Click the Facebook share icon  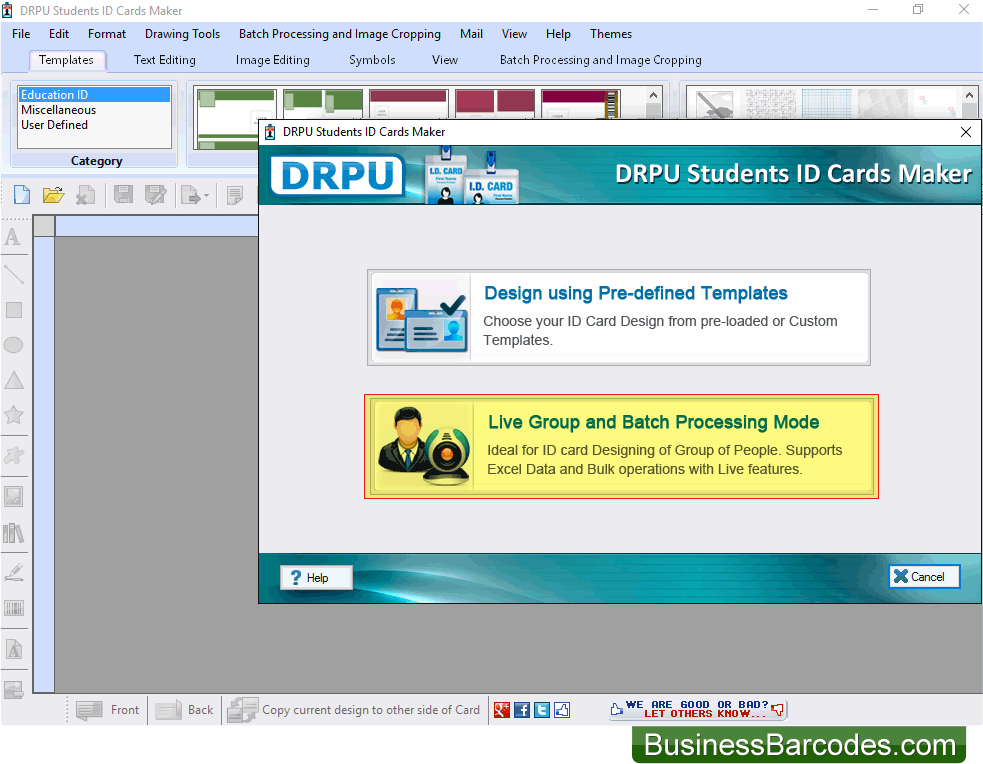point(522,710)
